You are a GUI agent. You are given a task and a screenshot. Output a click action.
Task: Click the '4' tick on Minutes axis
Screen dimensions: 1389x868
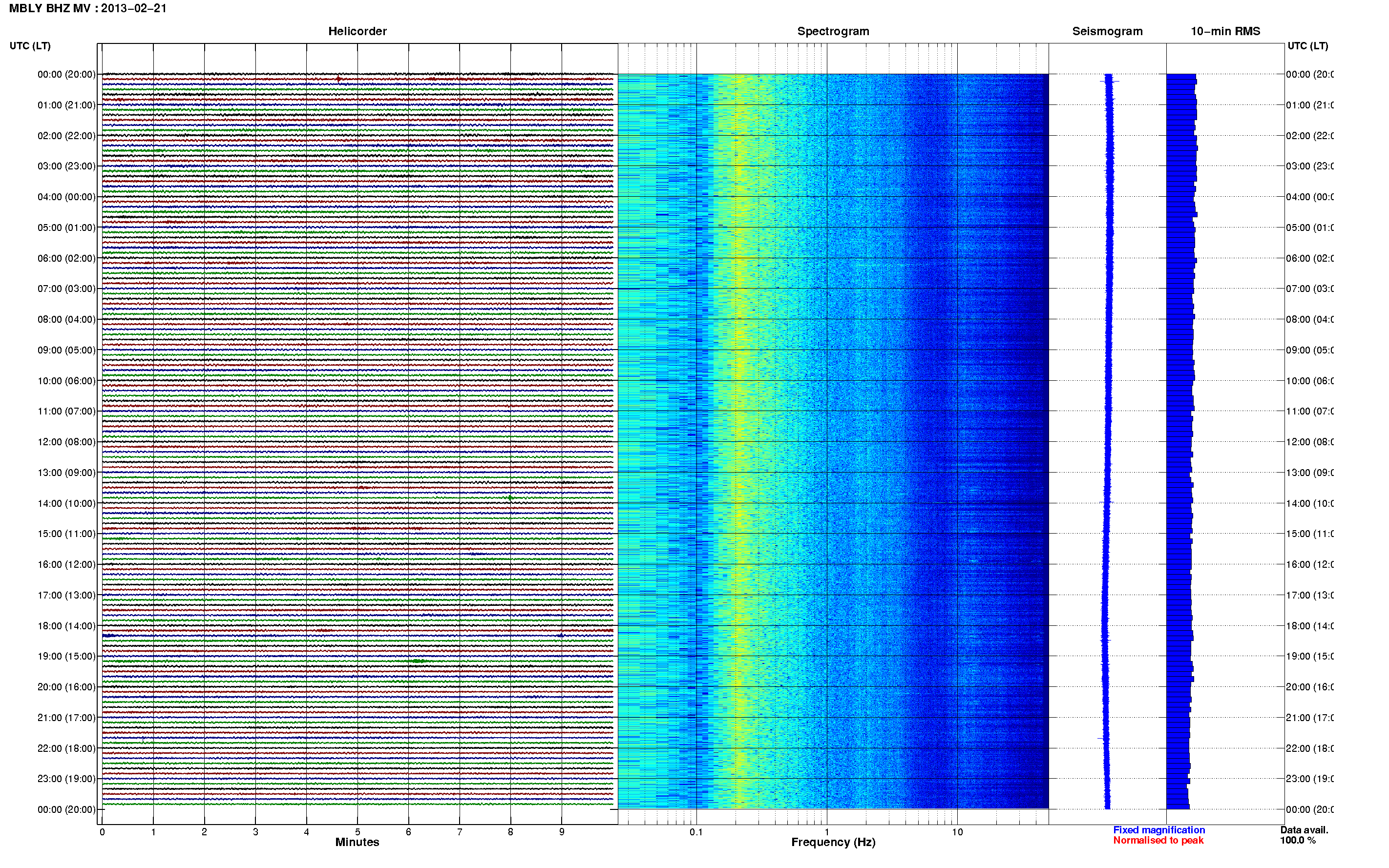(307, 832)
